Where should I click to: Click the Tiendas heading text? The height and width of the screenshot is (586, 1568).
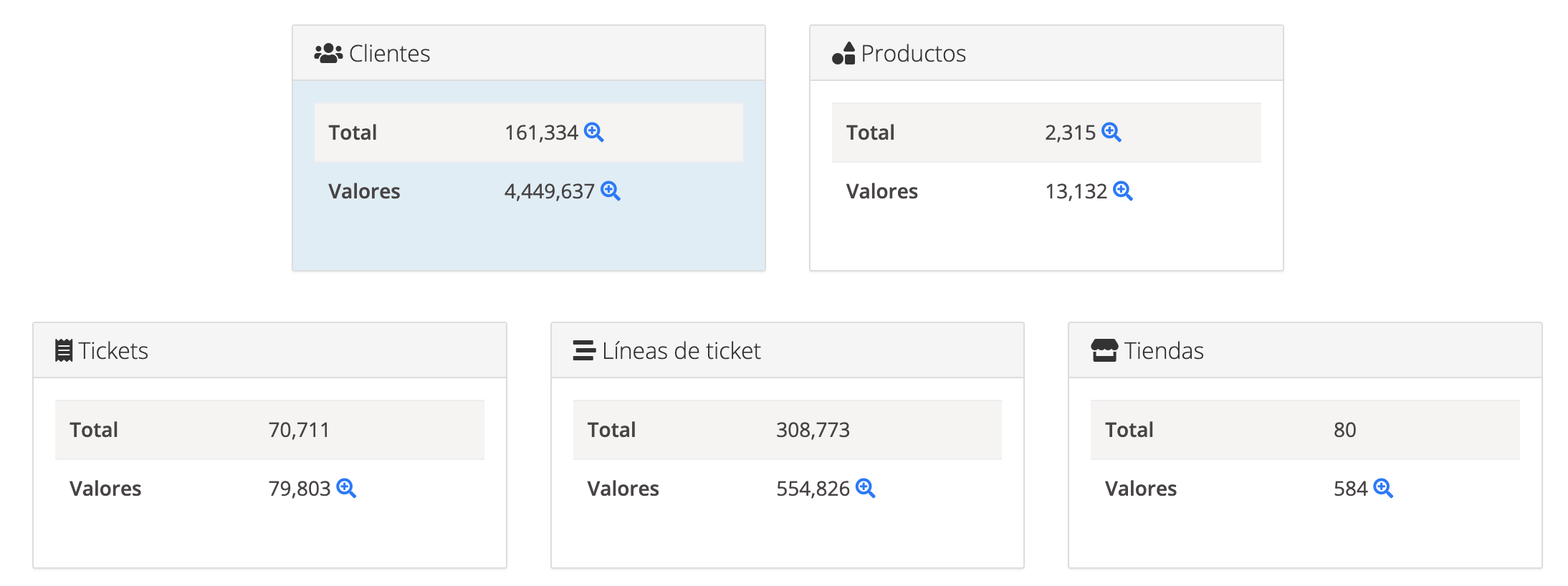point(1163,351)
